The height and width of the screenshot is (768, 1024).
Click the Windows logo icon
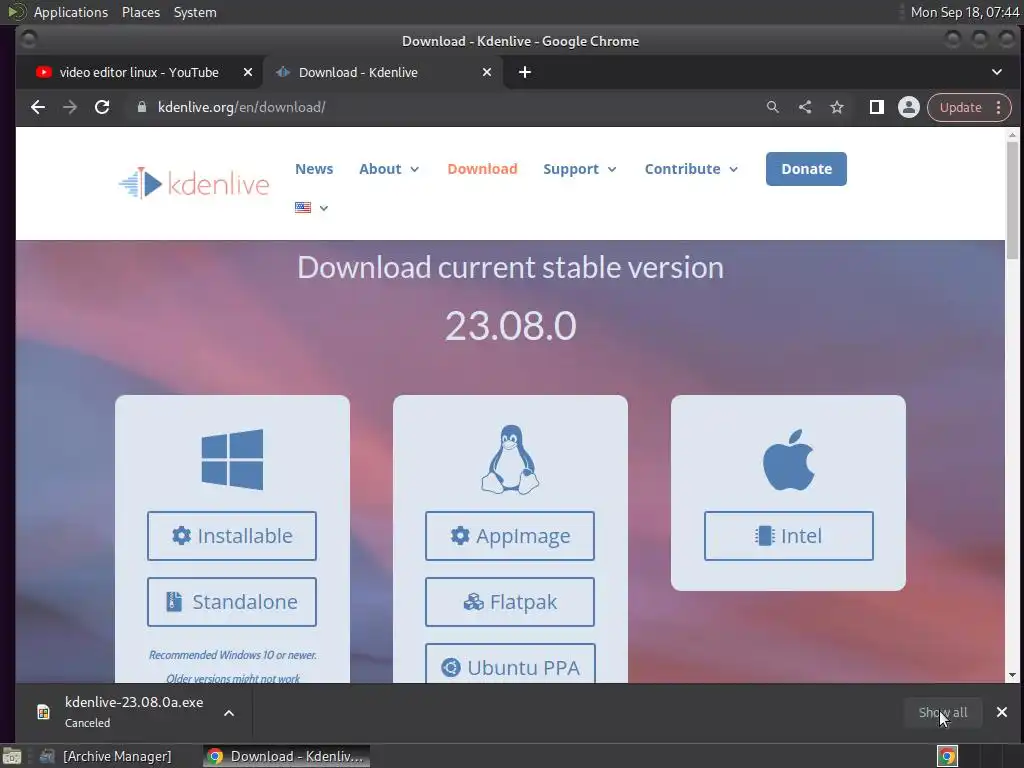(x=232, y=459)
